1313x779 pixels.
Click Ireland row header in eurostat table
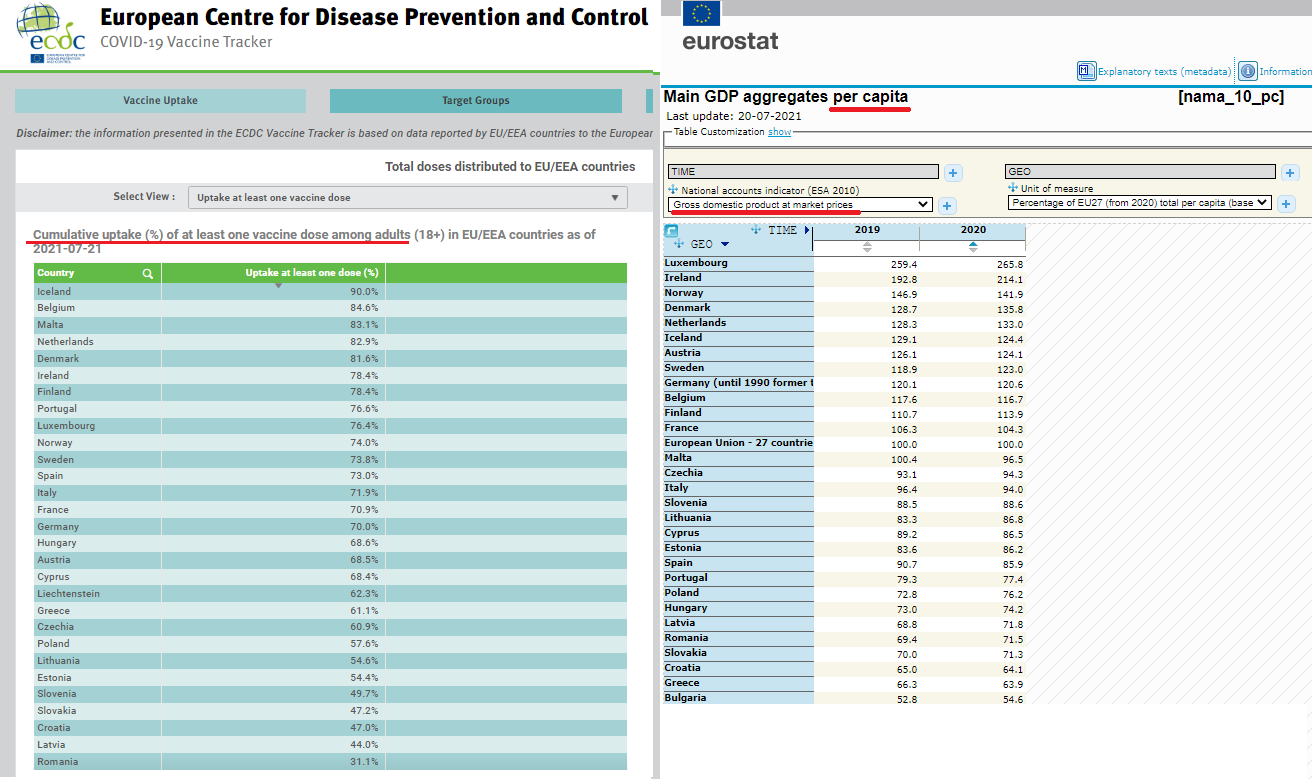(738, 278)
